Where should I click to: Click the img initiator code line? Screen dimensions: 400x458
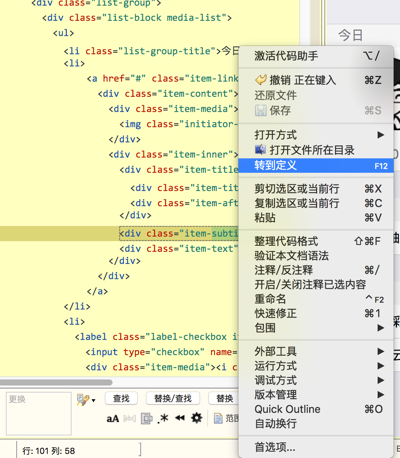[179, 124]
